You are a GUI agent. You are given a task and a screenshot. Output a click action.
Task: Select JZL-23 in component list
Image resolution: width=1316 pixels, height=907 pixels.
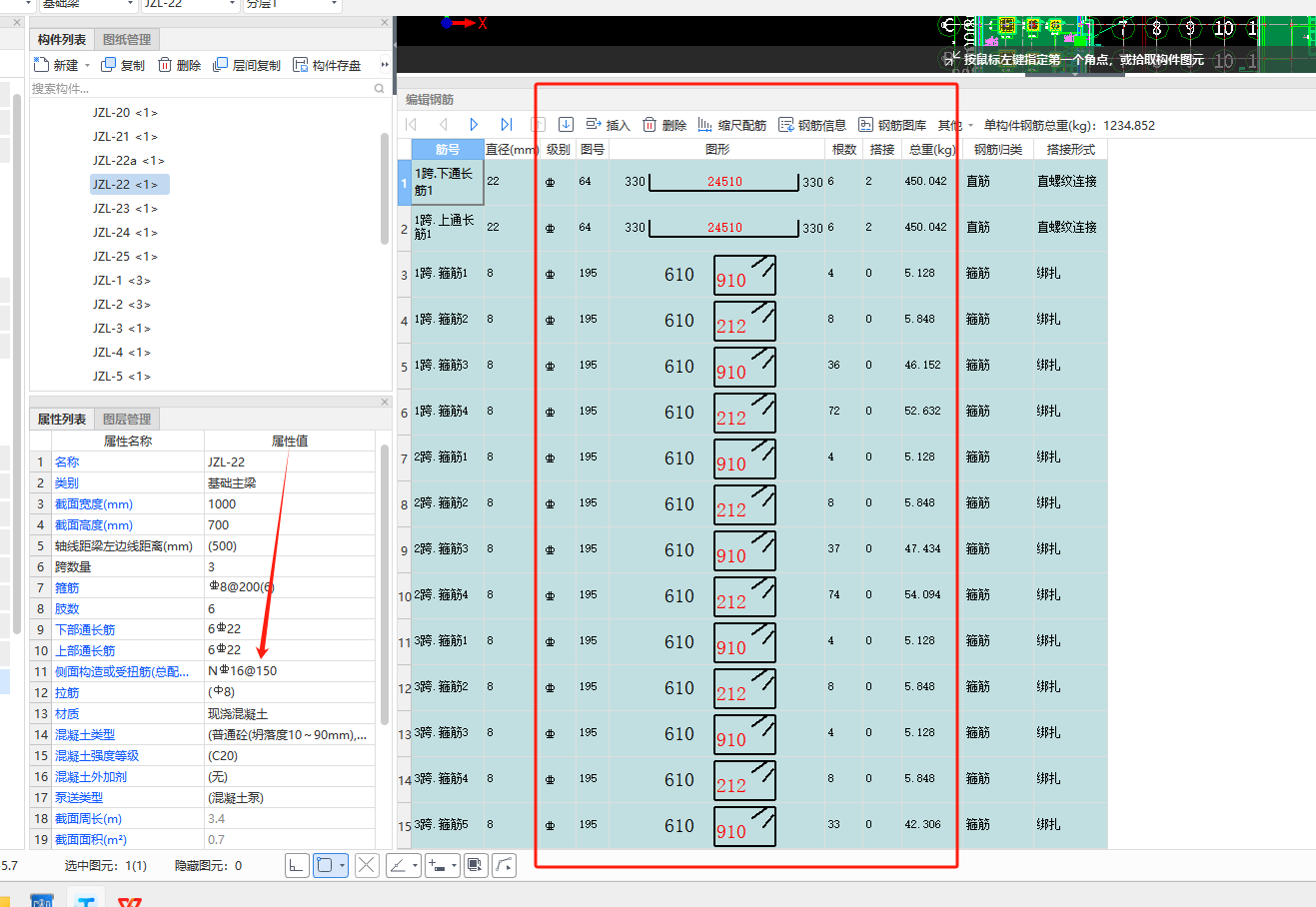(125, 209)
